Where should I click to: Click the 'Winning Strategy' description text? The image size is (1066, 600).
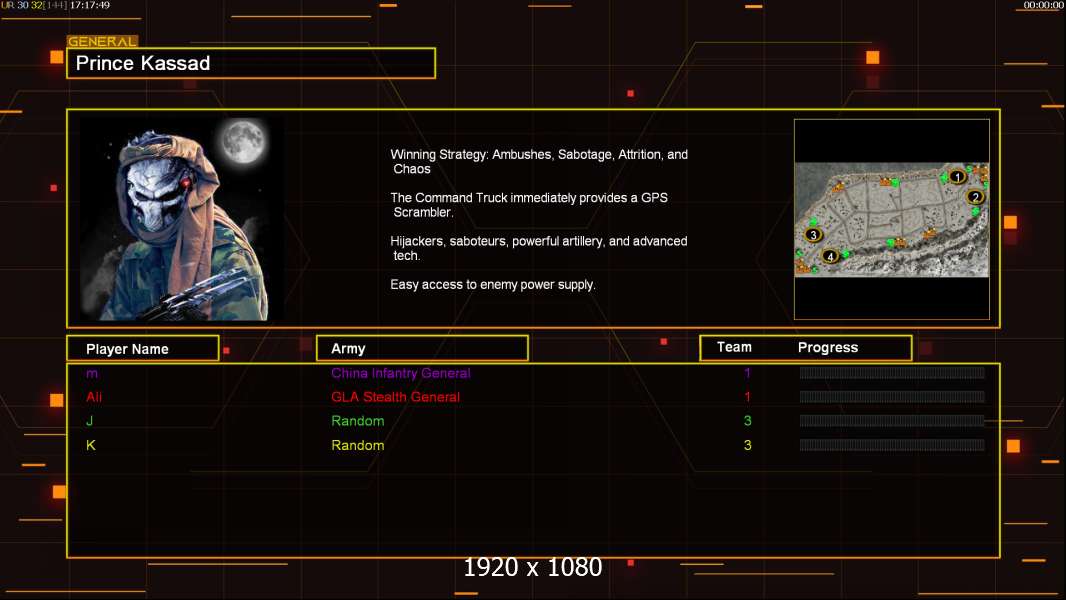539,162
